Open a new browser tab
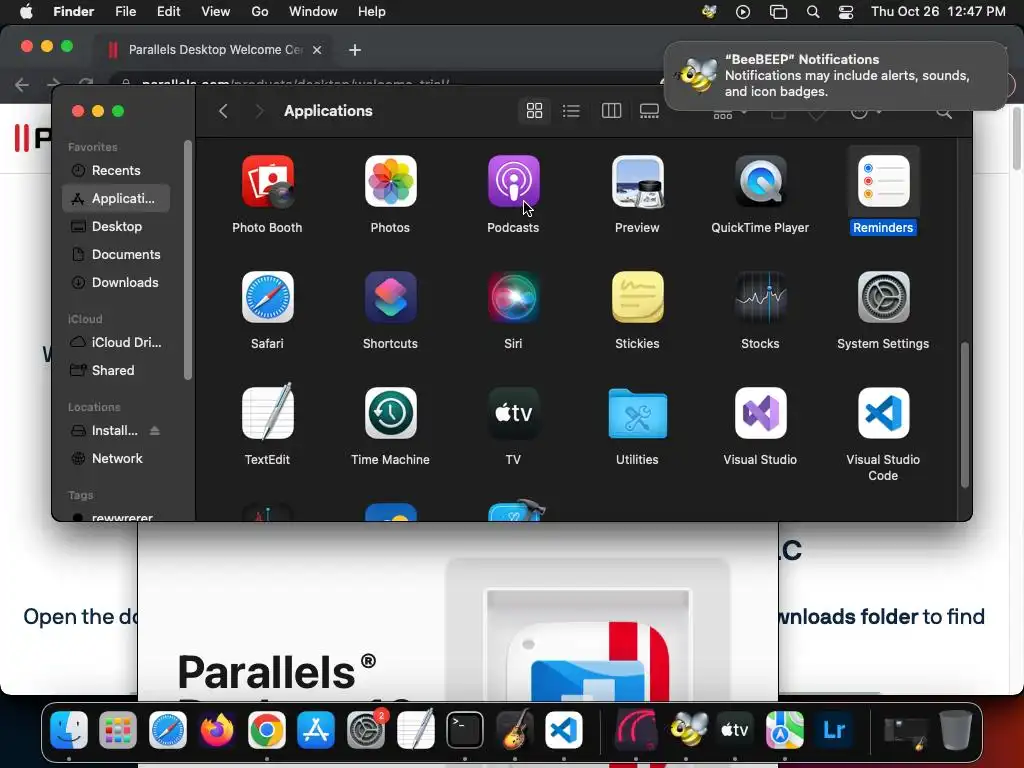This screenshot has width=1024, height=768. click(x=355, y=50)
